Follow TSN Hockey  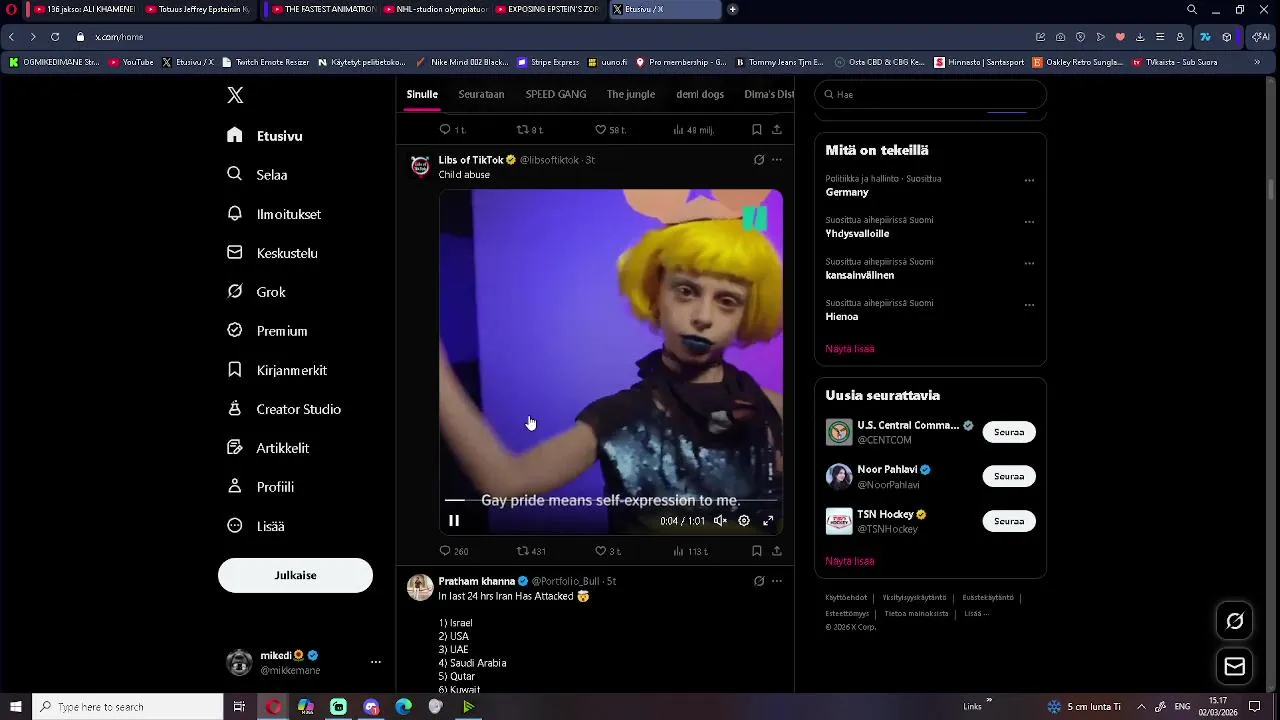pyautogui.click(x=1009, y=521)
